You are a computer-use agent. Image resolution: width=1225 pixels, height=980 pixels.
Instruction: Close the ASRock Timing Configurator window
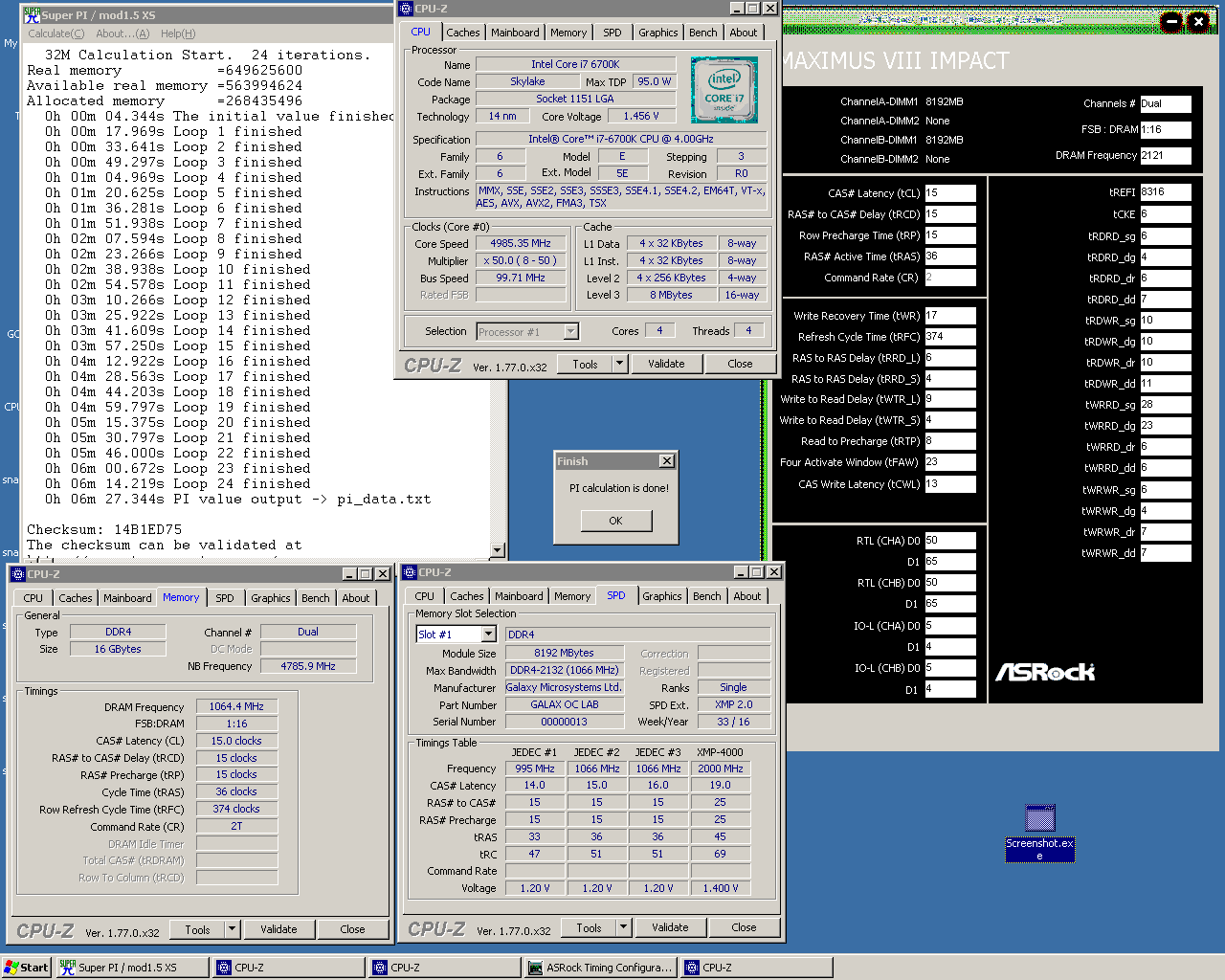click(1199, 21)
